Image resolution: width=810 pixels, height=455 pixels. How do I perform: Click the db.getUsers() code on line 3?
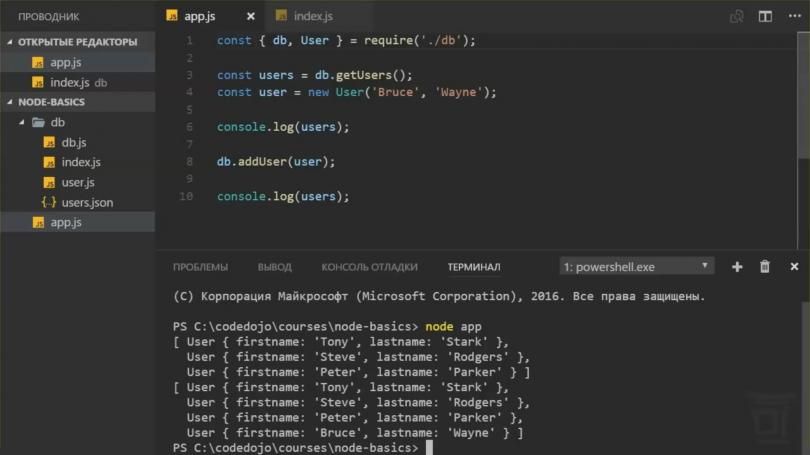point(364,75)
